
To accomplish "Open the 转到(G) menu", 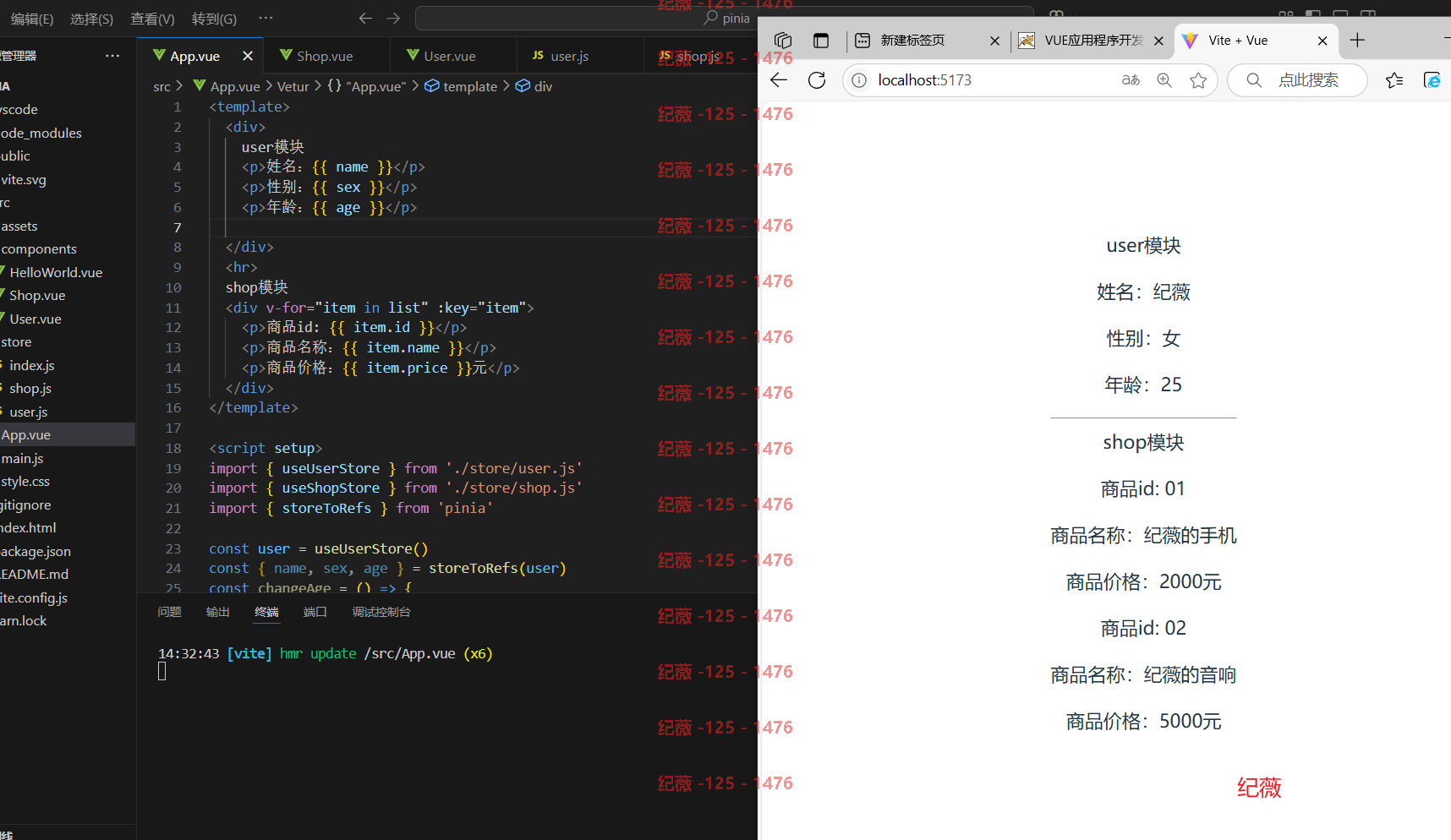I will (x=214, y=19).
